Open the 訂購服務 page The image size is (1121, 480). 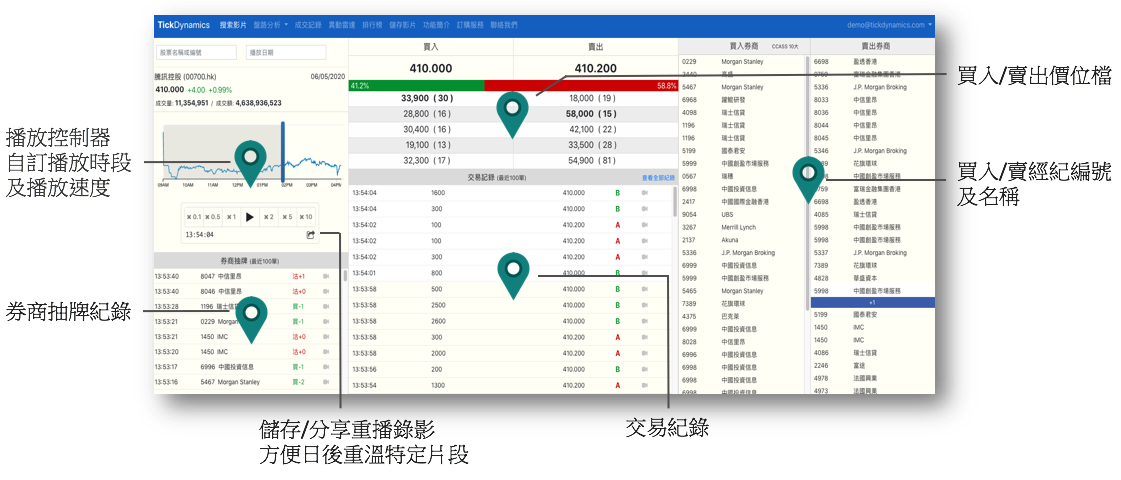coord(469,24)
